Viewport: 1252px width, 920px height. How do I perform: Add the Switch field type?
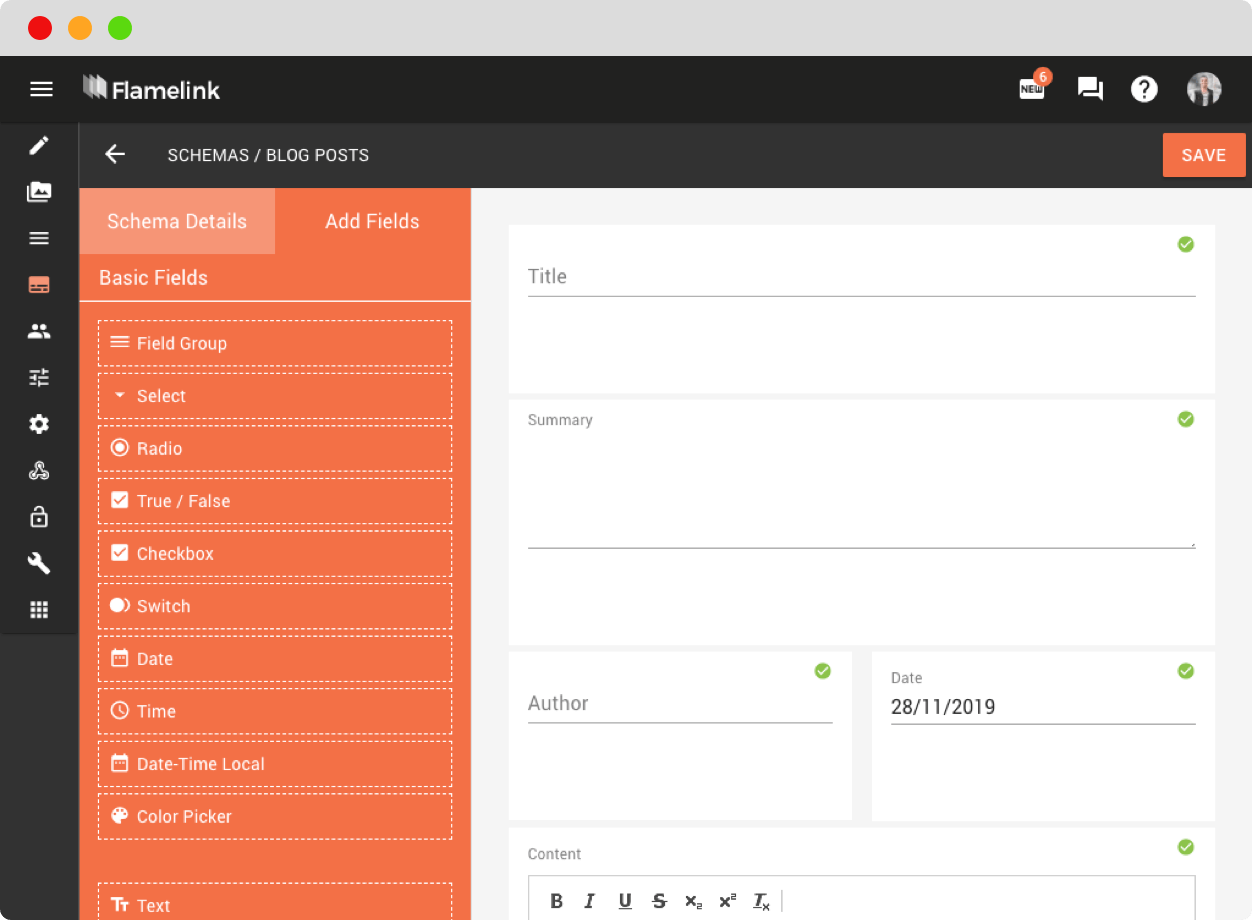tap(275, 606)
